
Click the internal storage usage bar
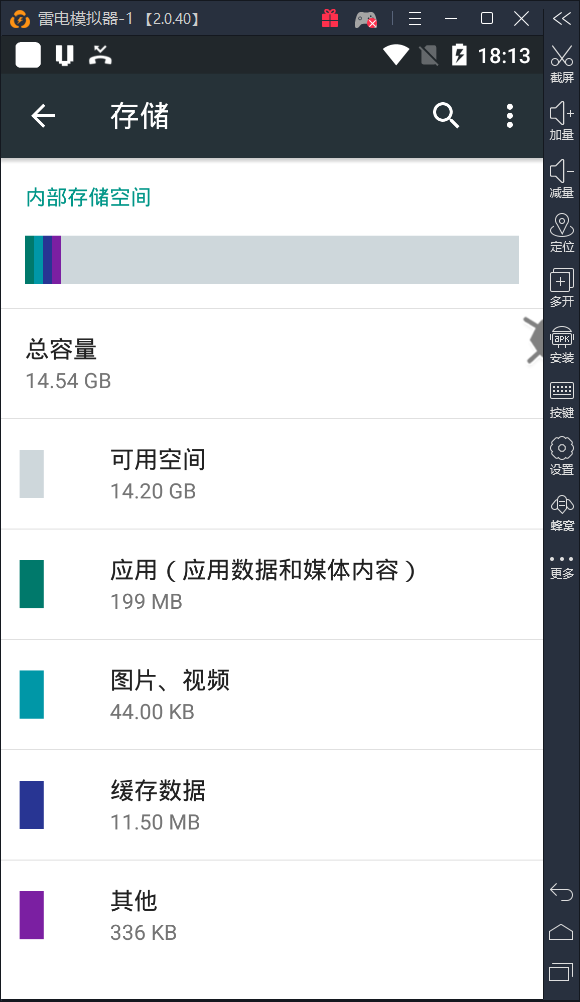click(x=270, y=258)
